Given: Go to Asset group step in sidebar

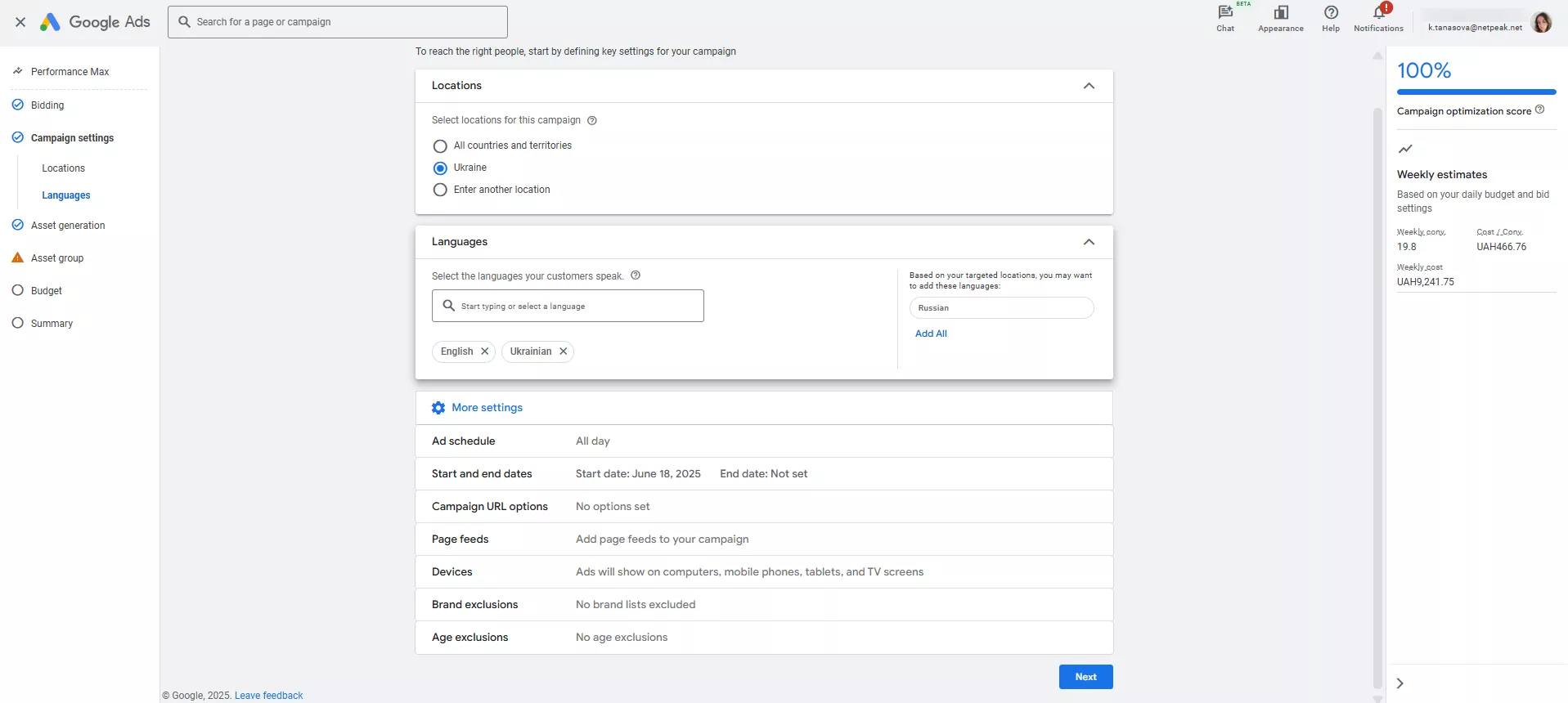Looking at the screenshot, I should (57, 258).
